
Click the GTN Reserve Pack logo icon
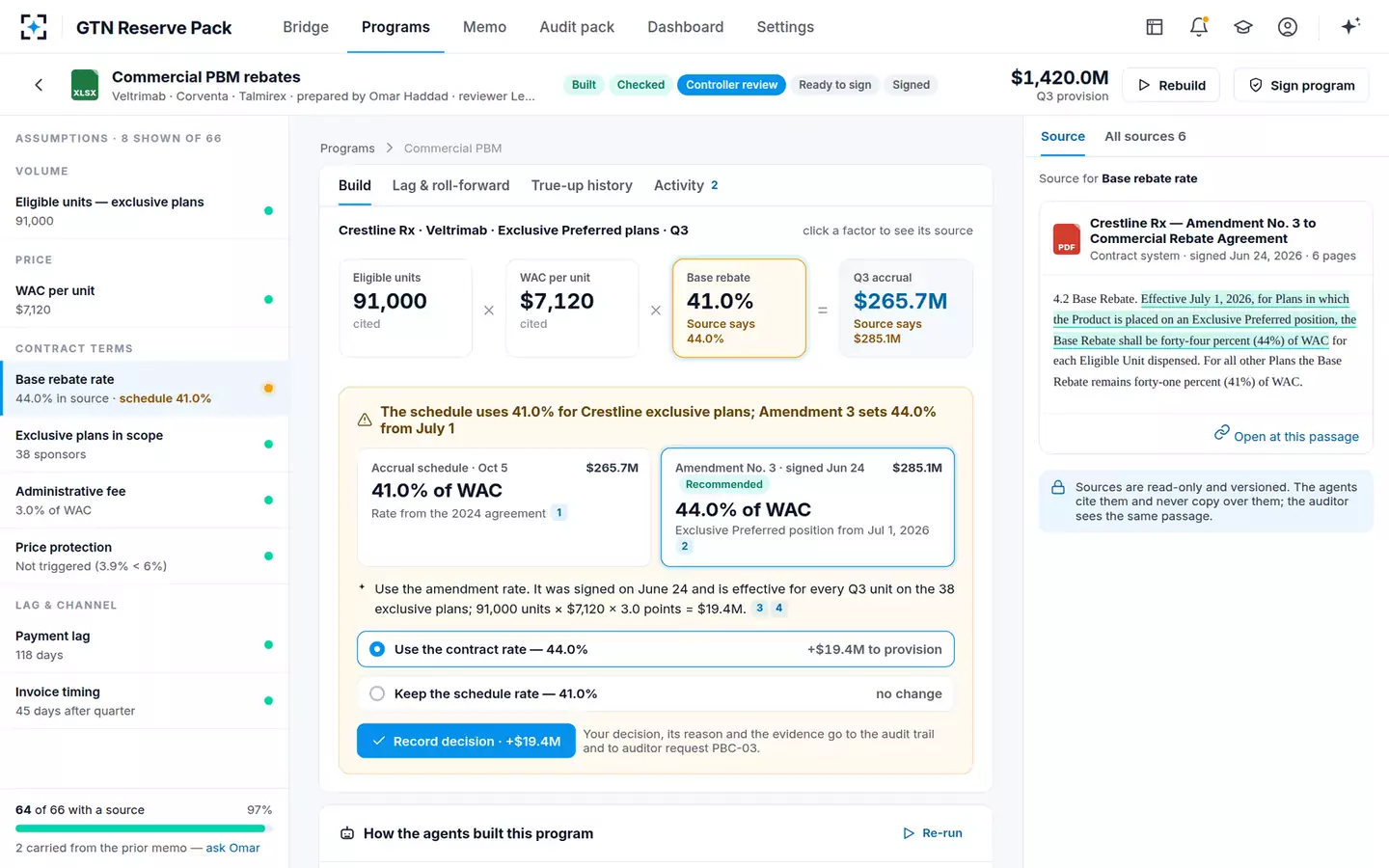[x=34, y=27]
